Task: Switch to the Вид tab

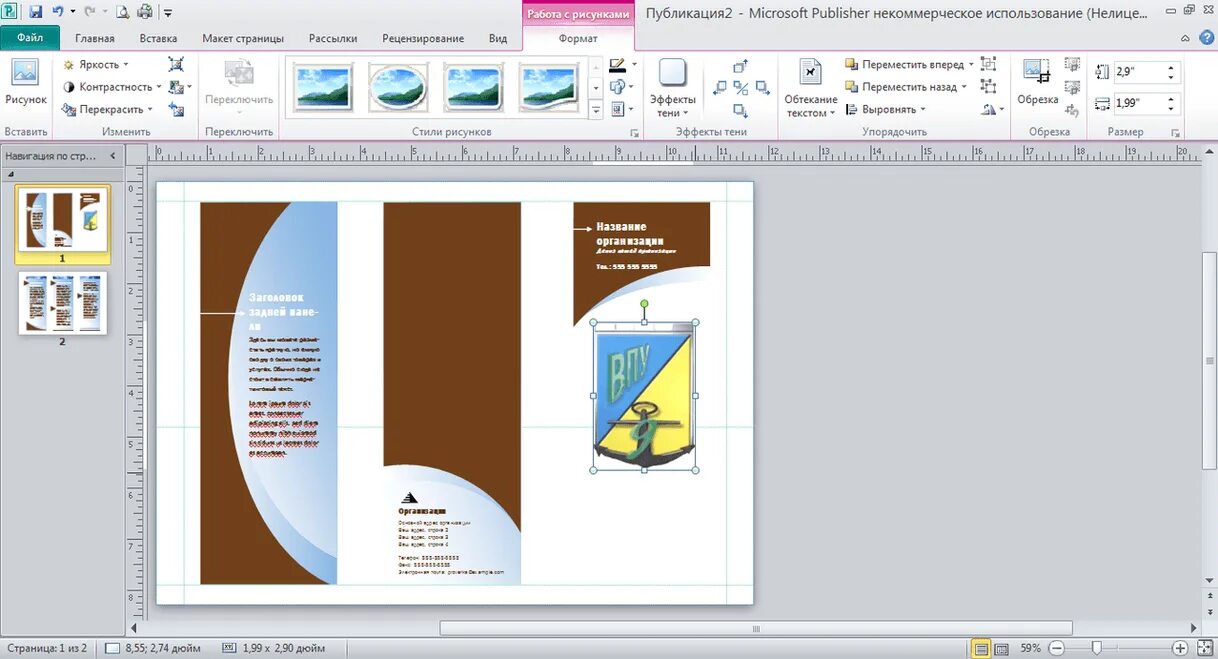Action: pos(498,38)
